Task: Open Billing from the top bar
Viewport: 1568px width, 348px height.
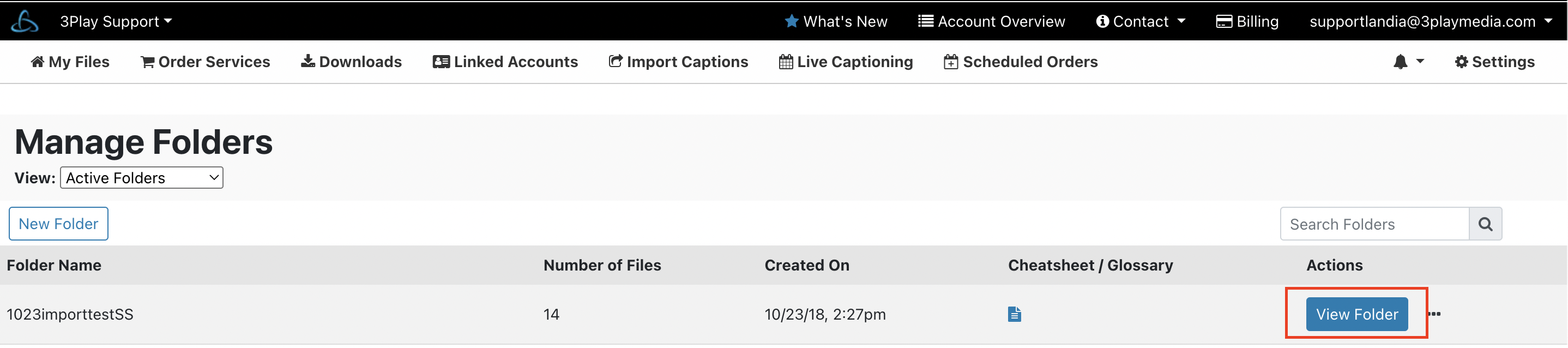Action: [x=1247, y=21]
